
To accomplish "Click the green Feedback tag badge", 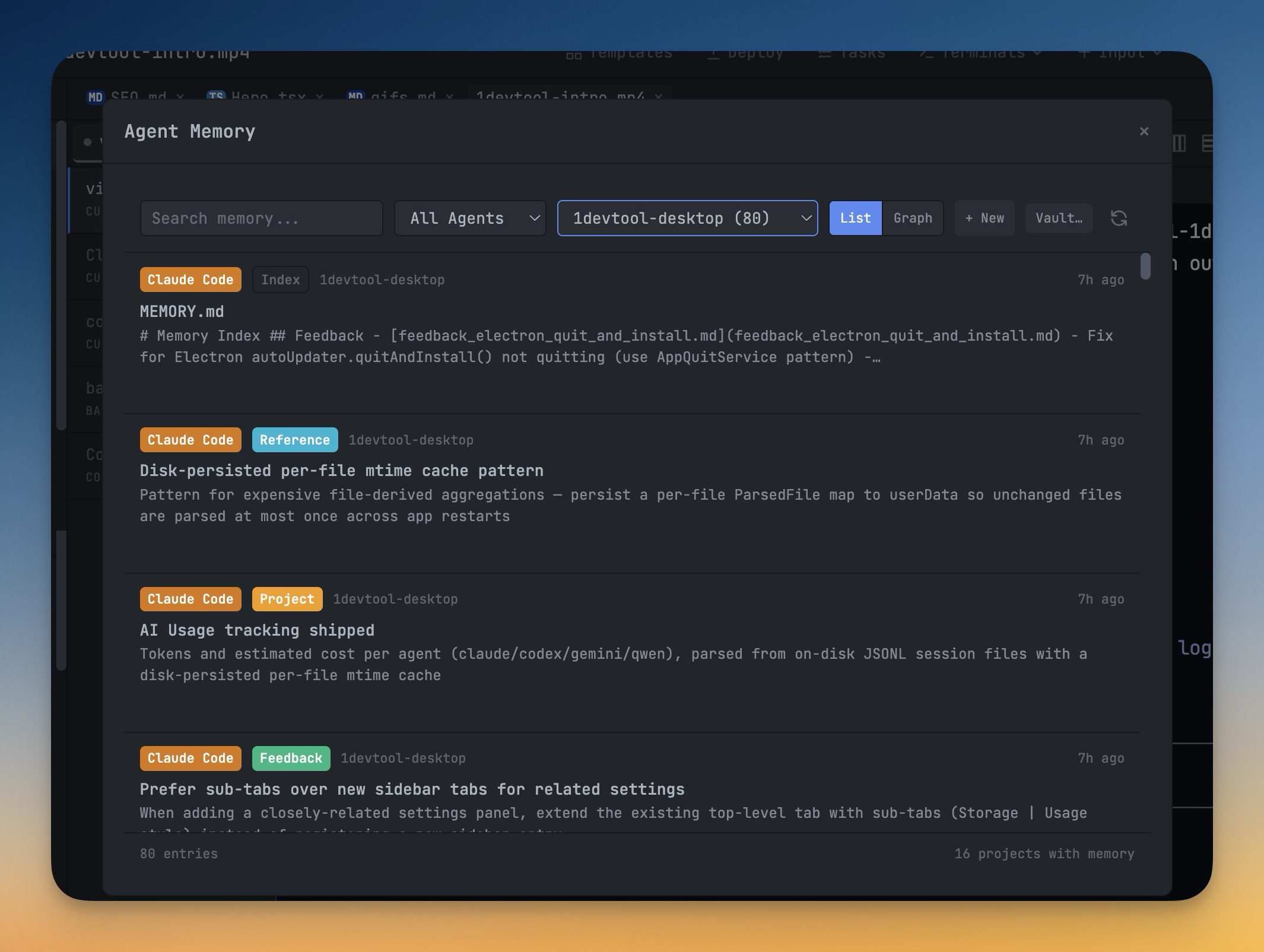I will click(291, 758).
